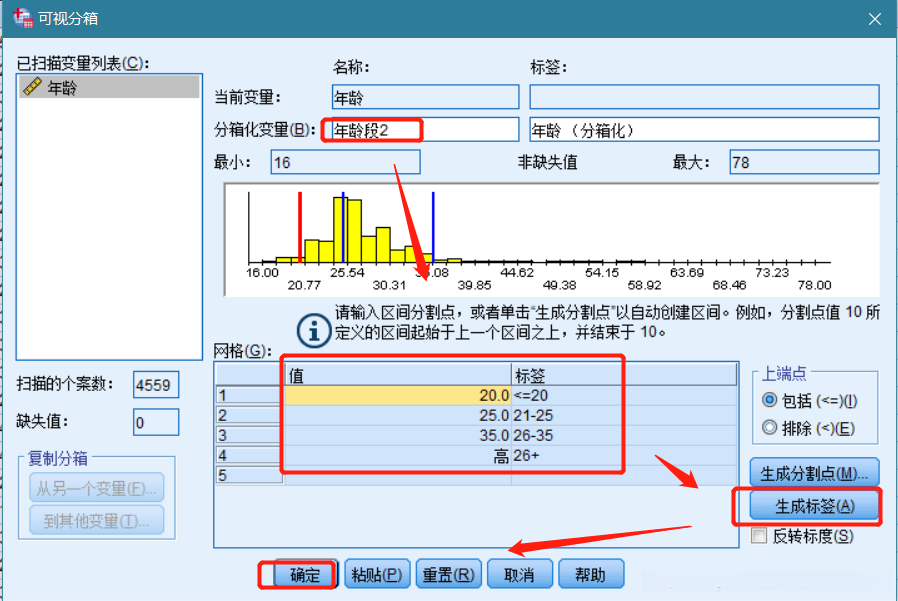Click the empty 标签 field at top
The width and height of the screenshot is (898, 601).
click(704, 96)
